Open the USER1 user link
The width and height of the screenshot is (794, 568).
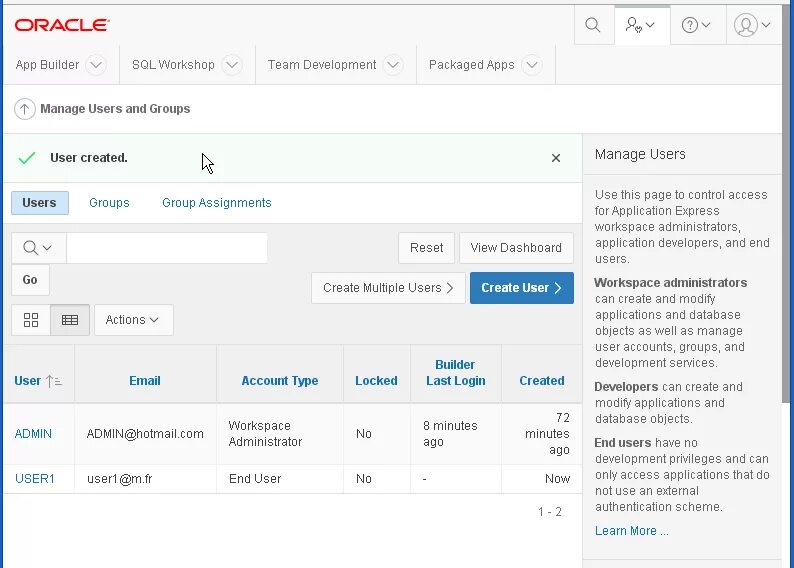[35, 479]
